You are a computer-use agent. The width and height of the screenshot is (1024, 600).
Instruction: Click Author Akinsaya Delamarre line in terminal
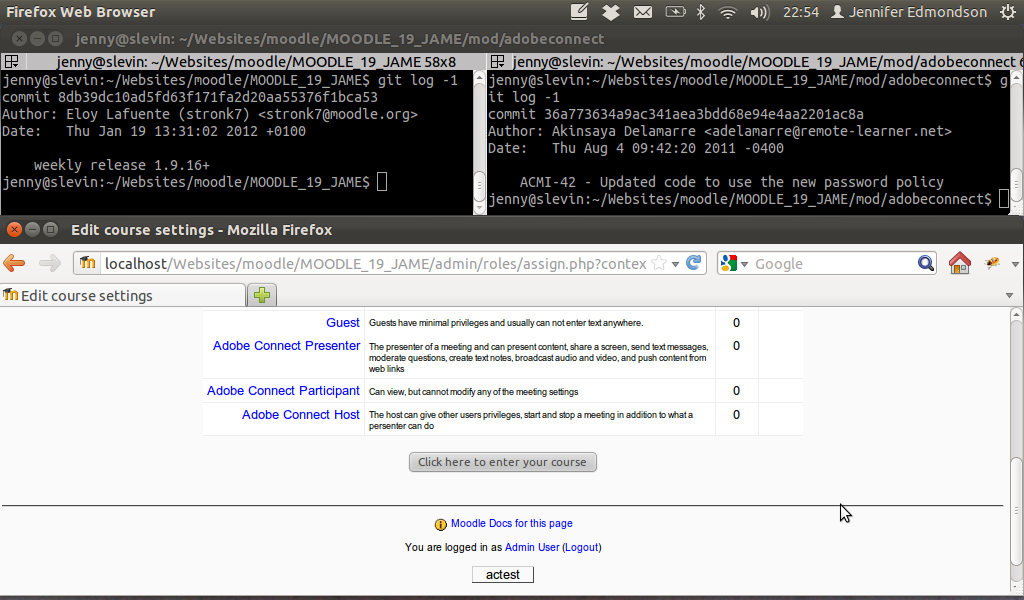coord(720,131)
